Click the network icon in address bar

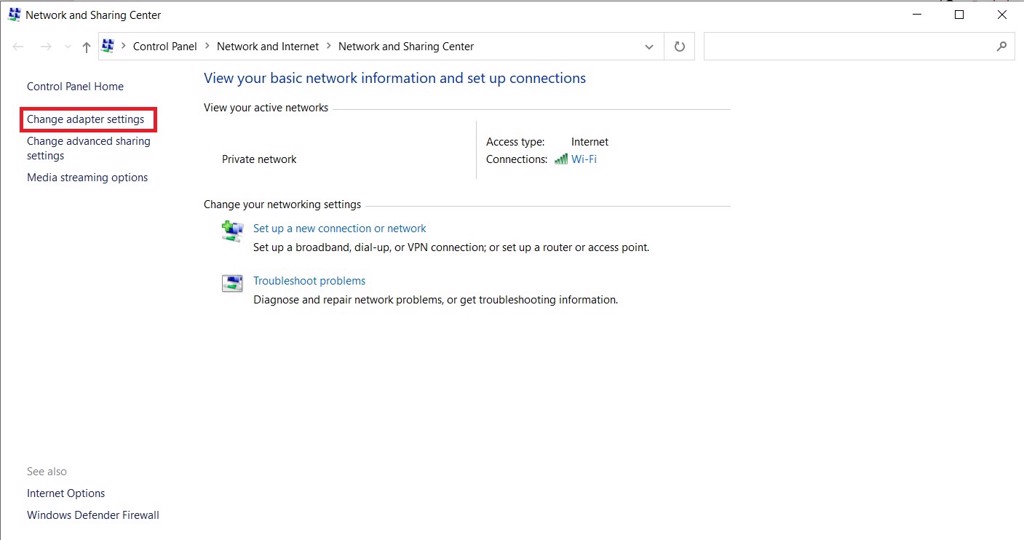[108, 46]
